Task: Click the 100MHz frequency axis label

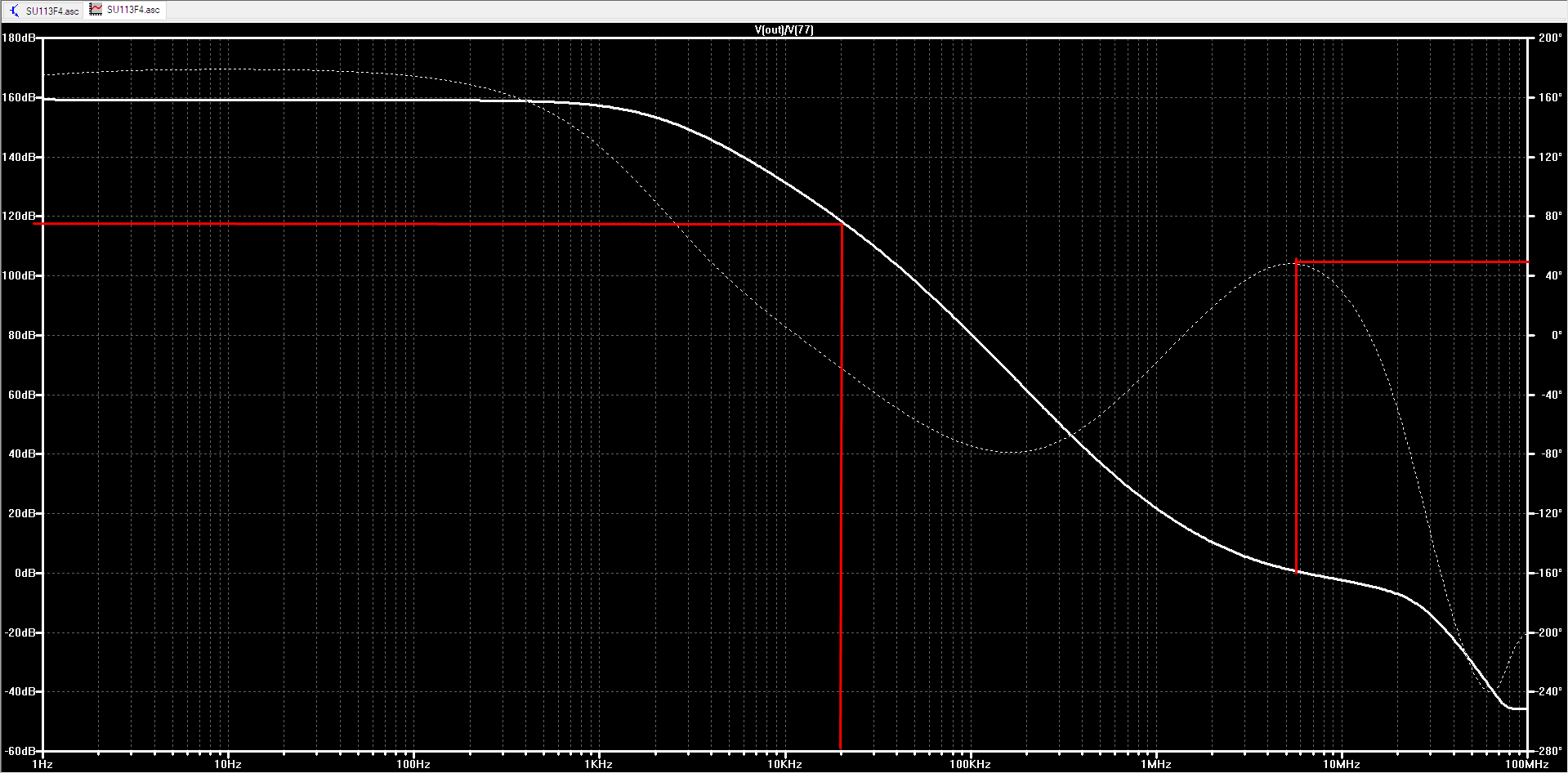Action: (x=1527, y=765)
